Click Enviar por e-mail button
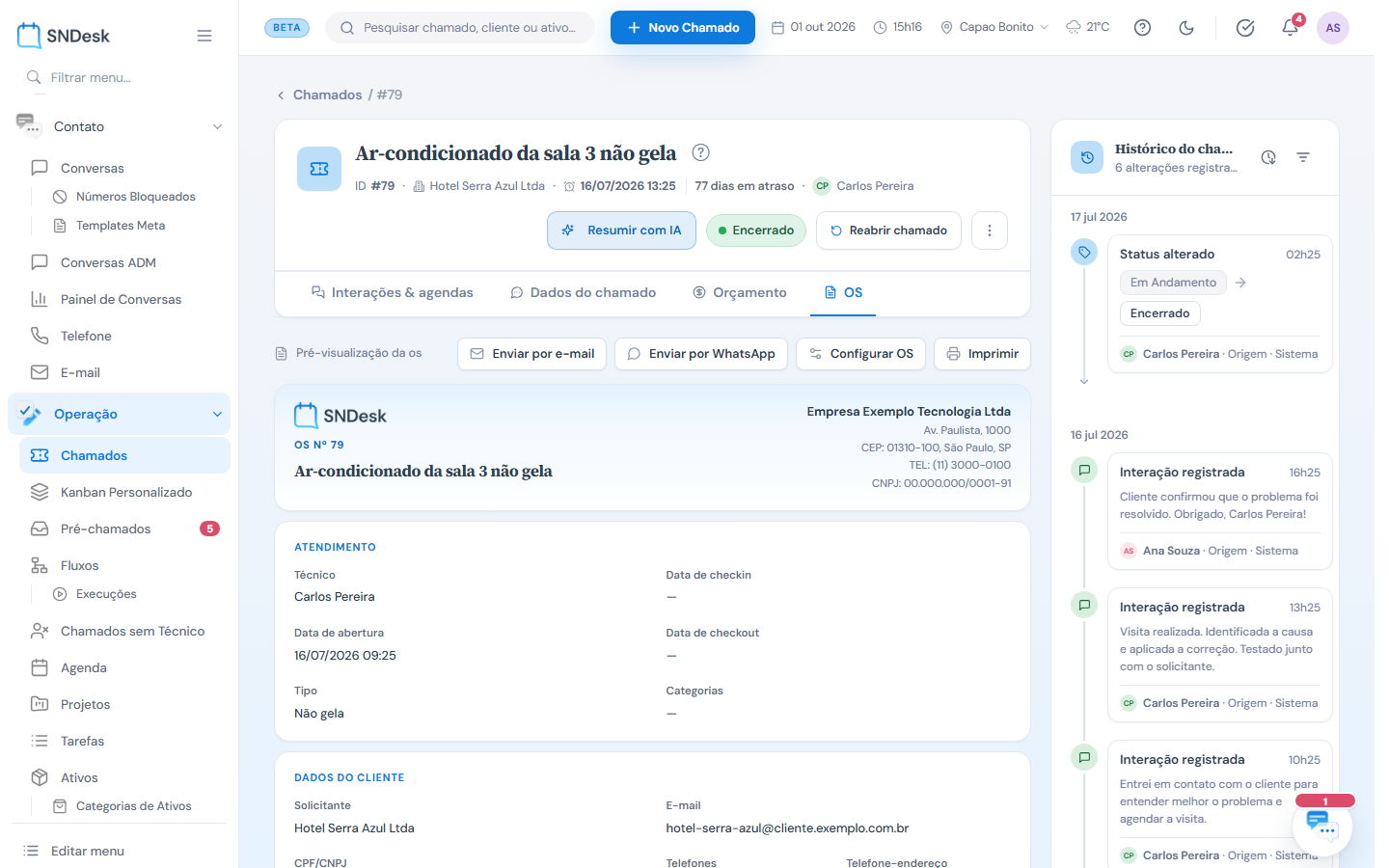The width and height of the screenshot is (1389, 868). [531, 354]
